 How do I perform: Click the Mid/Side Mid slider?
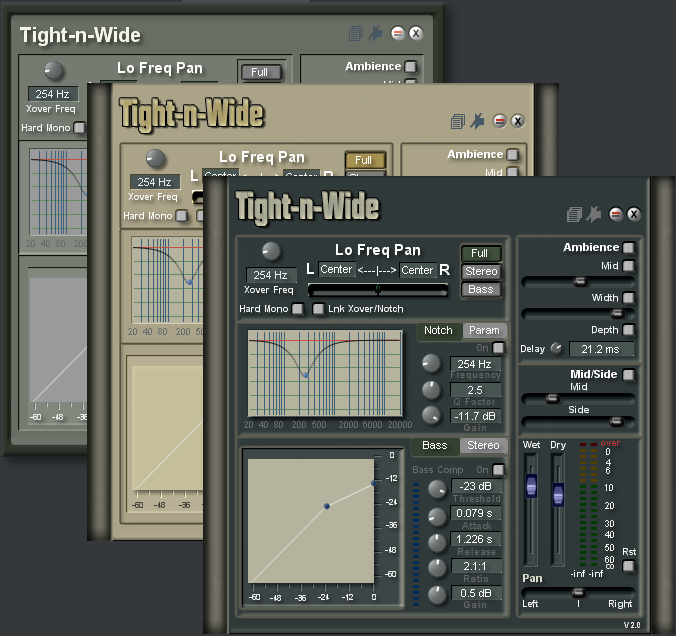pos(578,399)
